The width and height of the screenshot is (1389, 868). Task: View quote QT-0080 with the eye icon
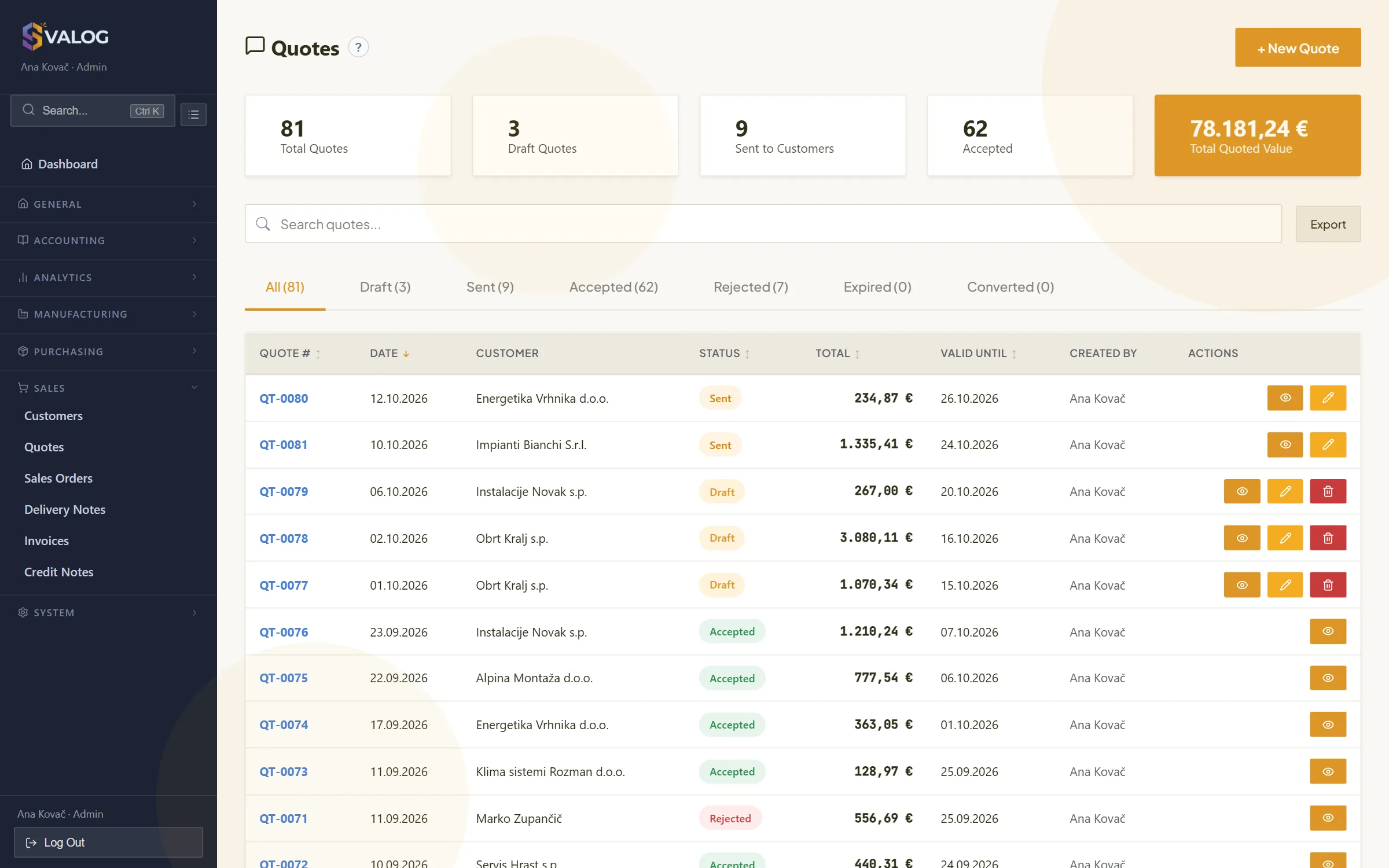point(1285,398)
